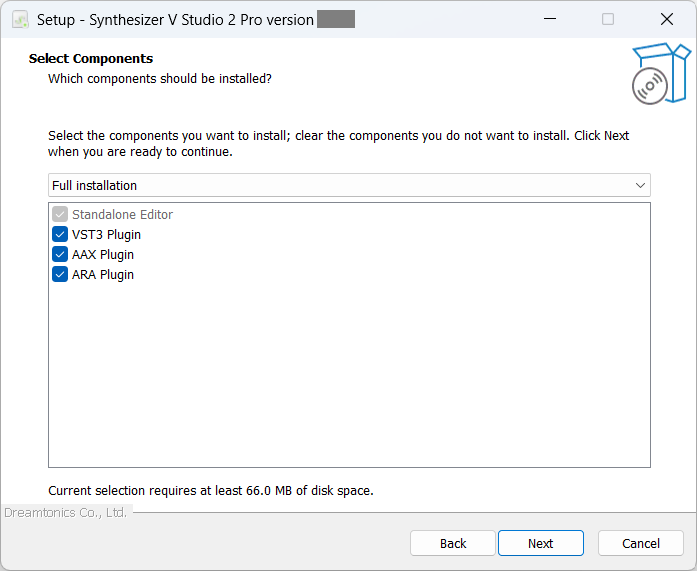
Task: Select the 'ARA Plugin' label text
Action: coord(103,275)
